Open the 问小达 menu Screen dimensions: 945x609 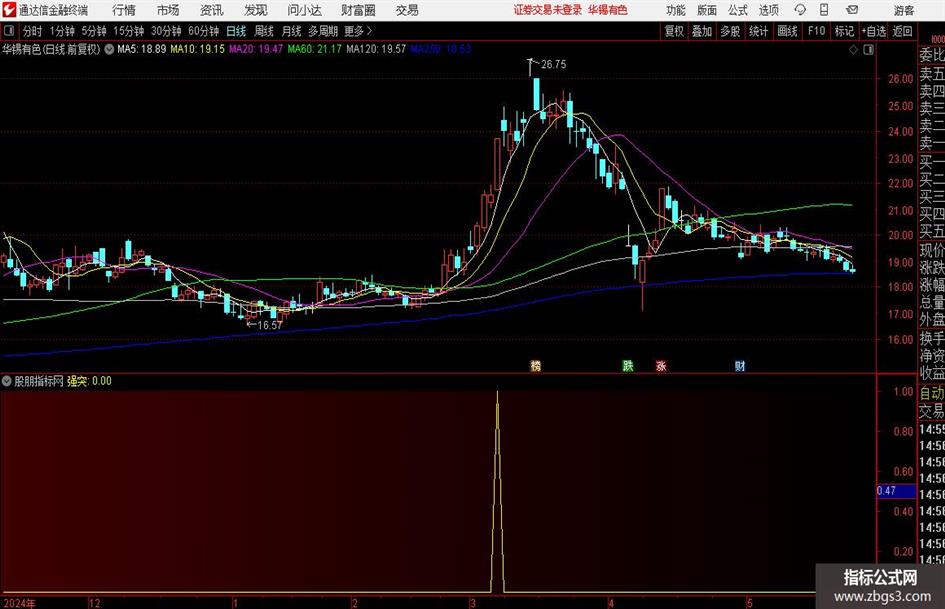[x=304, y=10]
